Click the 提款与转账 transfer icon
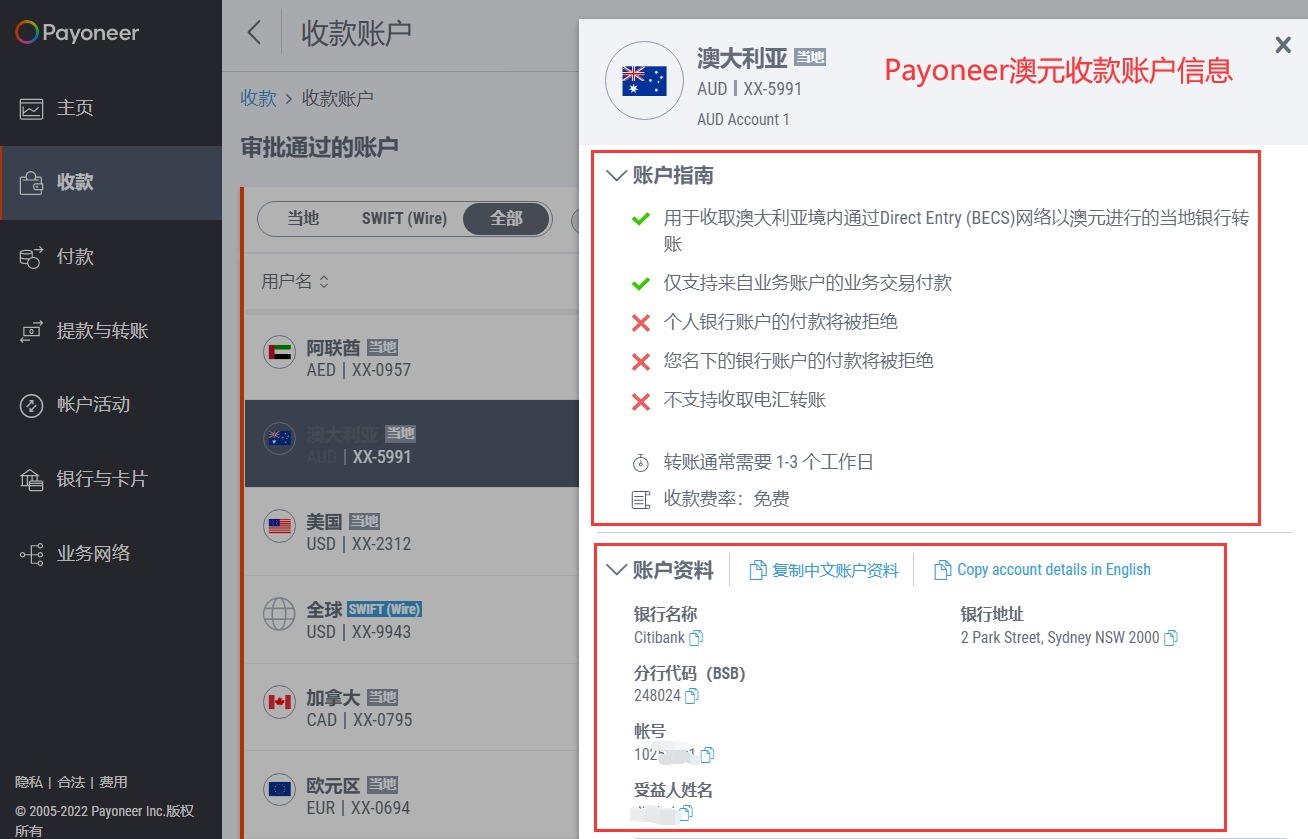The width and height of the screenshot is (1308, 839). point(32,331)
